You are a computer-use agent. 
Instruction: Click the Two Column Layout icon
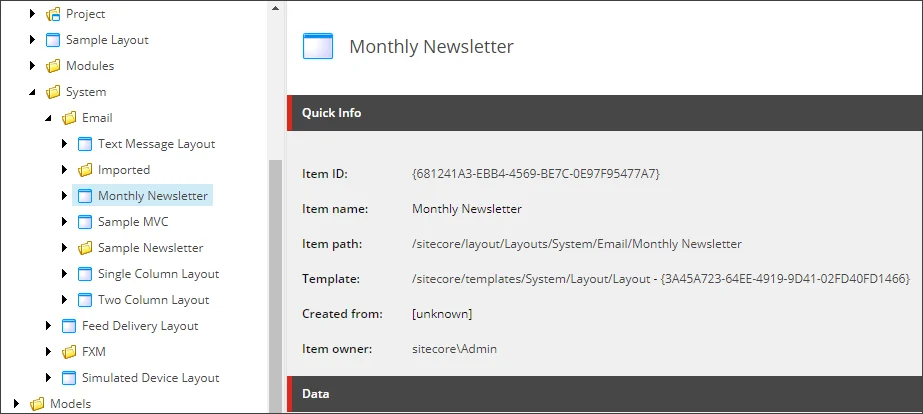point(85,300)
